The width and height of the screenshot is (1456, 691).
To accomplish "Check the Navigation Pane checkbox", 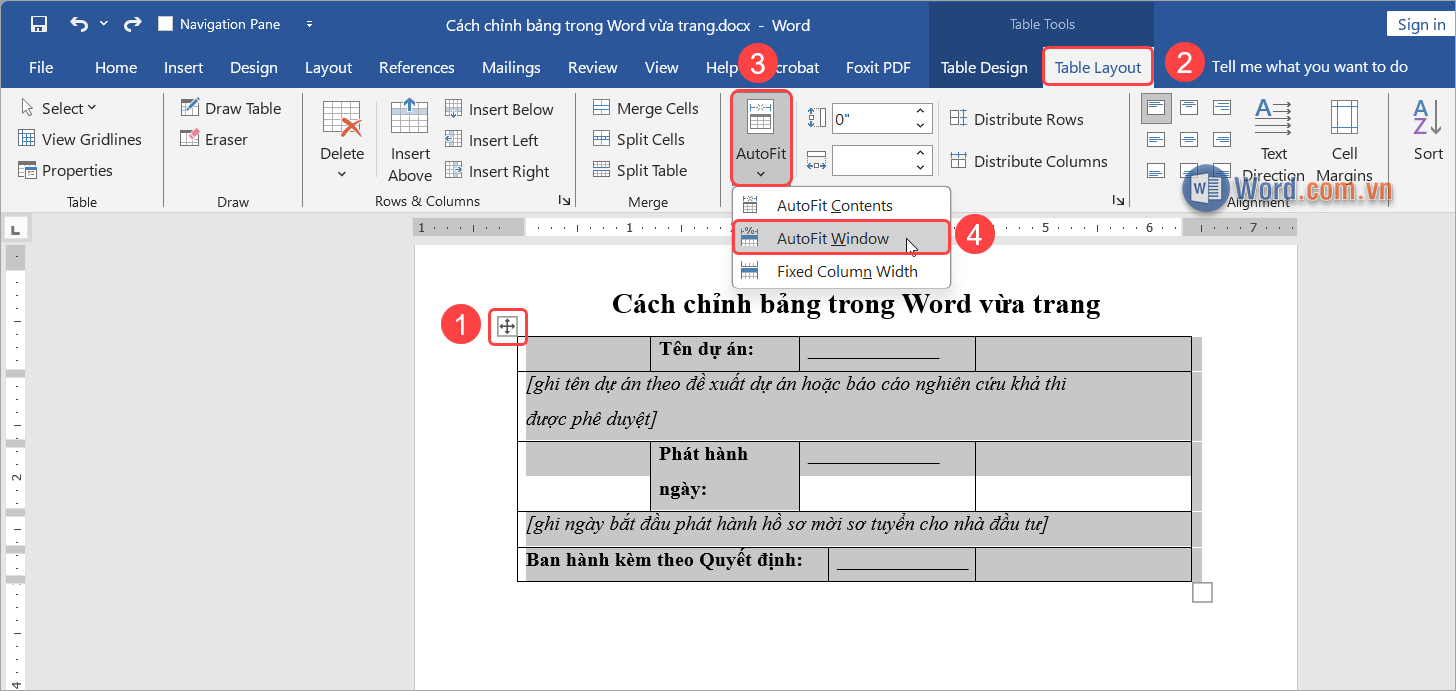I will (165, 23).
